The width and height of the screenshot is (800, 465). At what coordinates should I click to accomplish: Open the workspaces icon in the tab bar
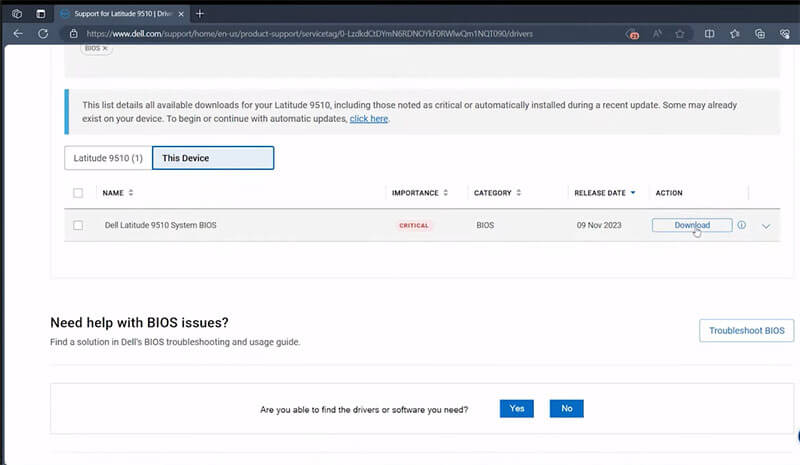pyautogui.click(x=17, y=14)
